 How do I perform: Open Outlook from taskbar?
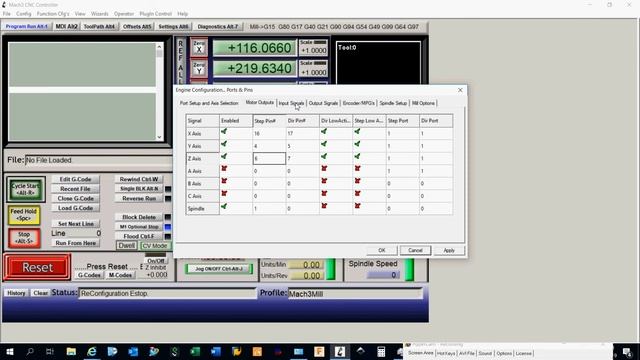tap(133, 351)
